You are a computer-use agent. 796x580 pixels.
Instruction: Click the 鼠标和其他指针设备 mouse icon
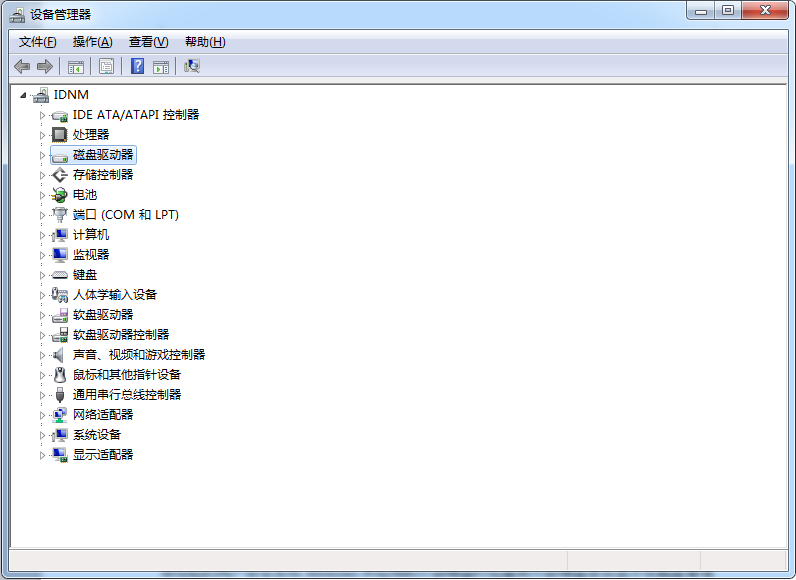click(x=60, y=375)
